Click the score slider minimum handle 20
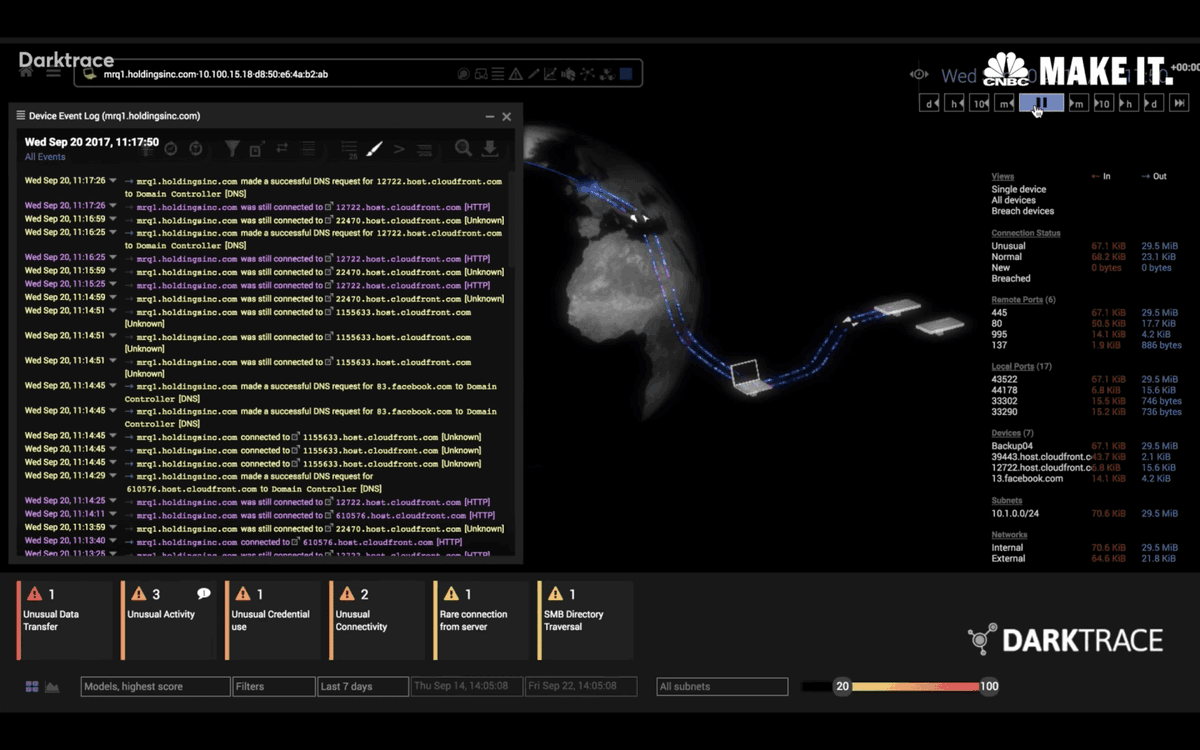 (x=843, y=686)
